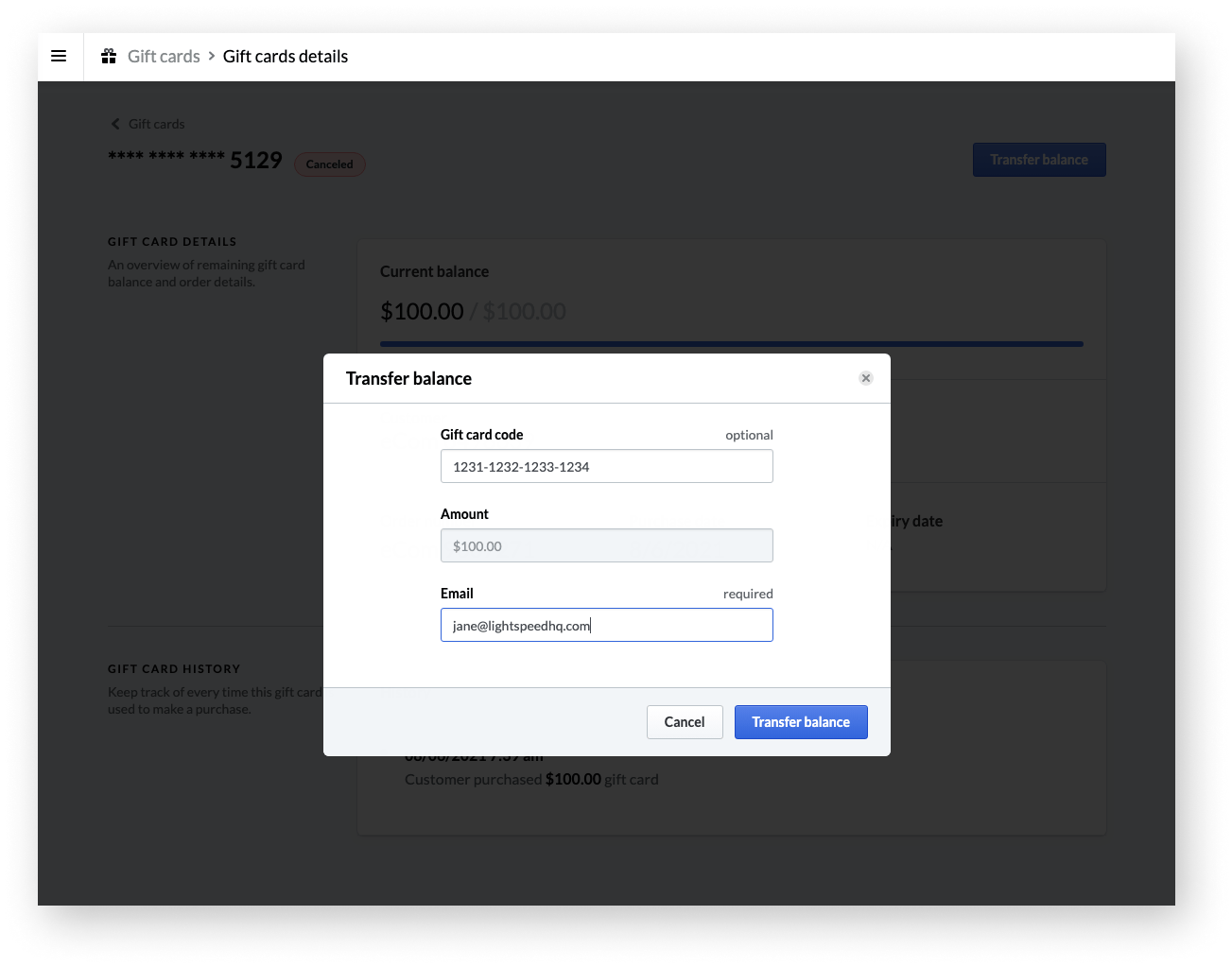The width and height of the screenshot is (1232, 967).
Task: Click the GIFT CARD DETAILS heading
Action: click(x=172, y=241)
